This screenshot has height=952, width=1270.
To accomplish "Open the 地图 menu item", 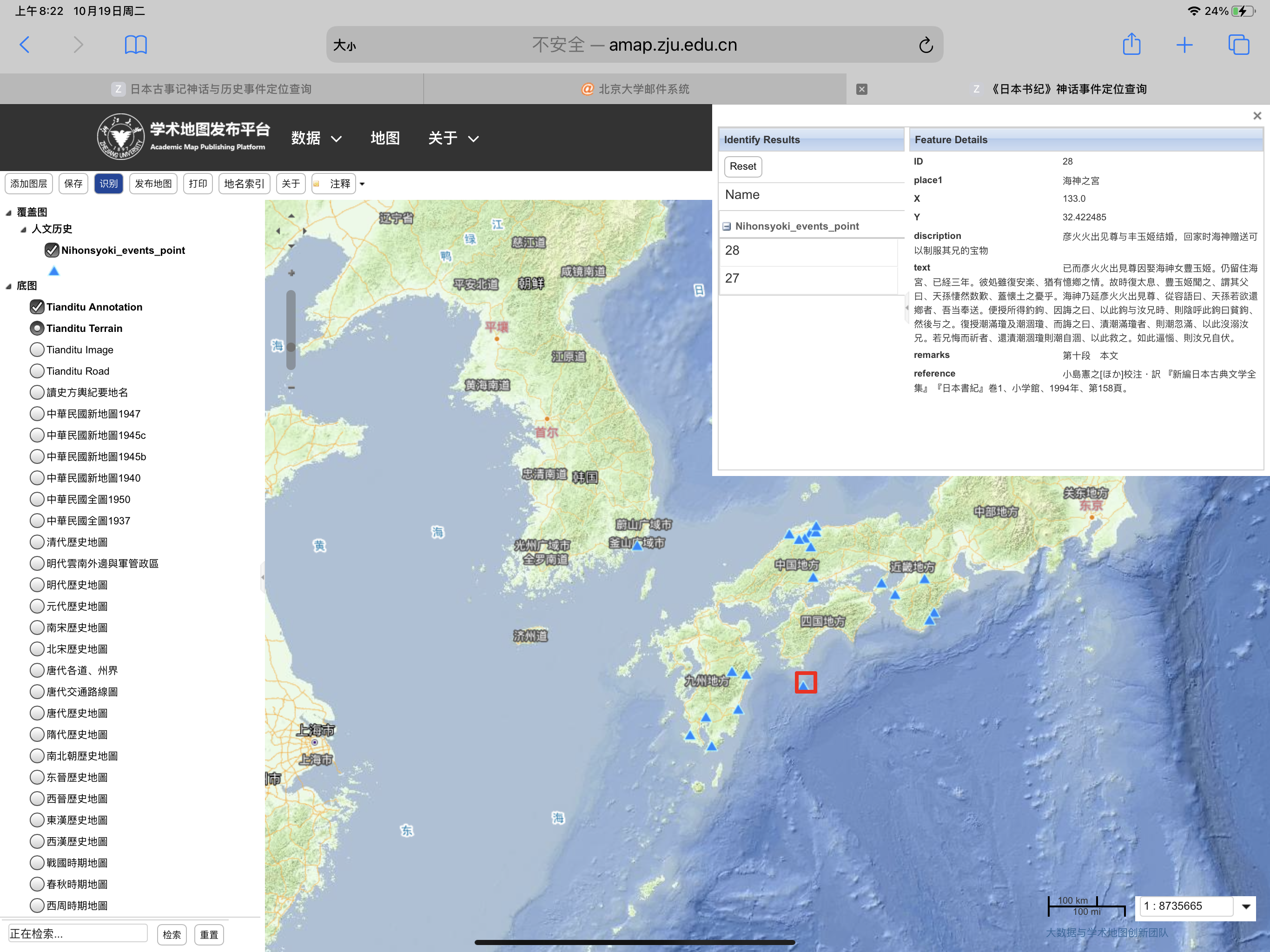I will [385, 139].
